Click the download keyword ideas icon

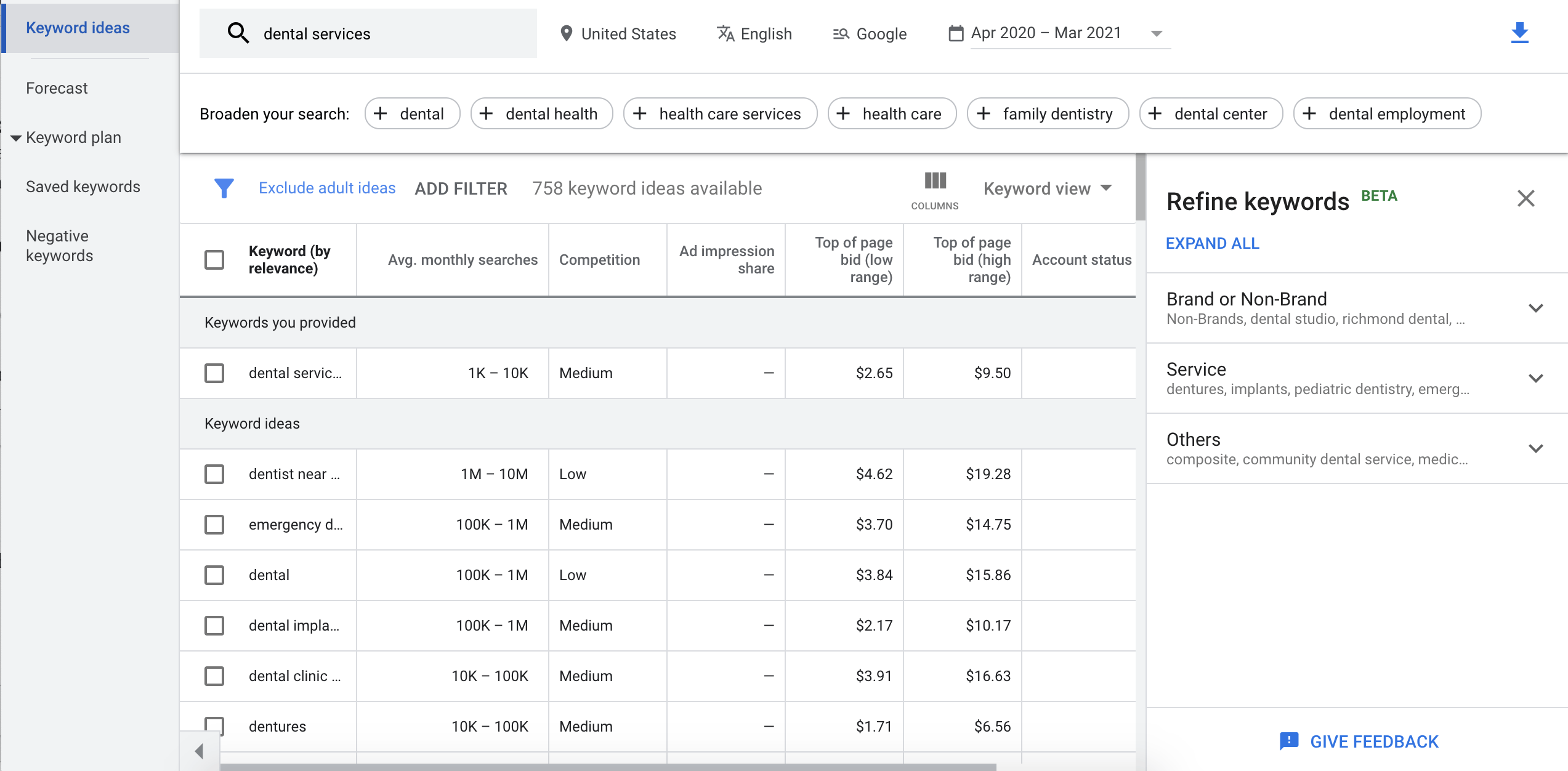1519,33
